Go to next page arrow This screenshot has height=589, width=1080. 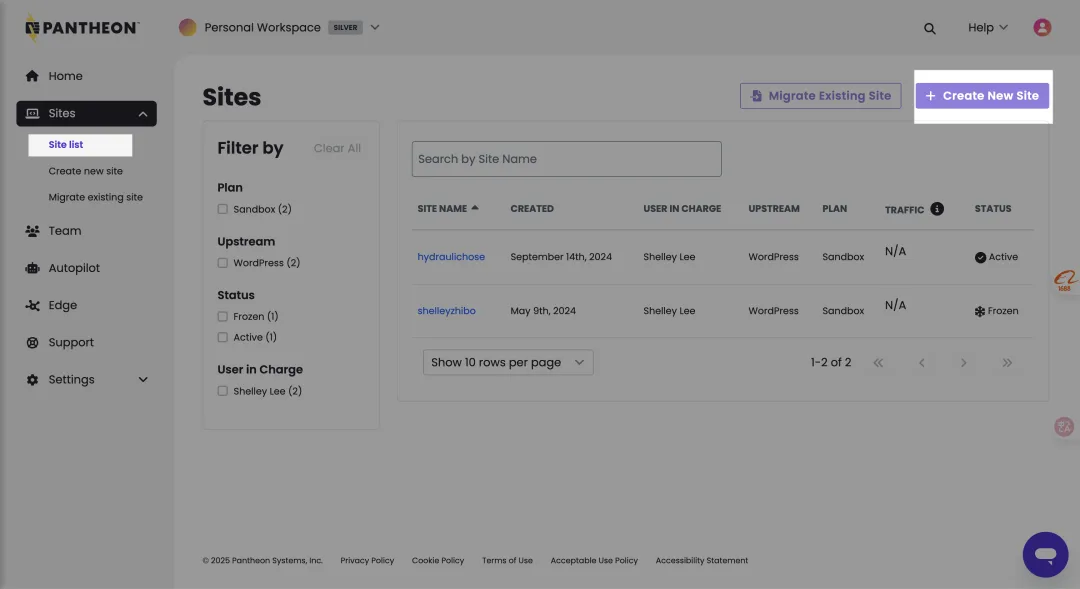pyautogui.click(x=963, y=363)
